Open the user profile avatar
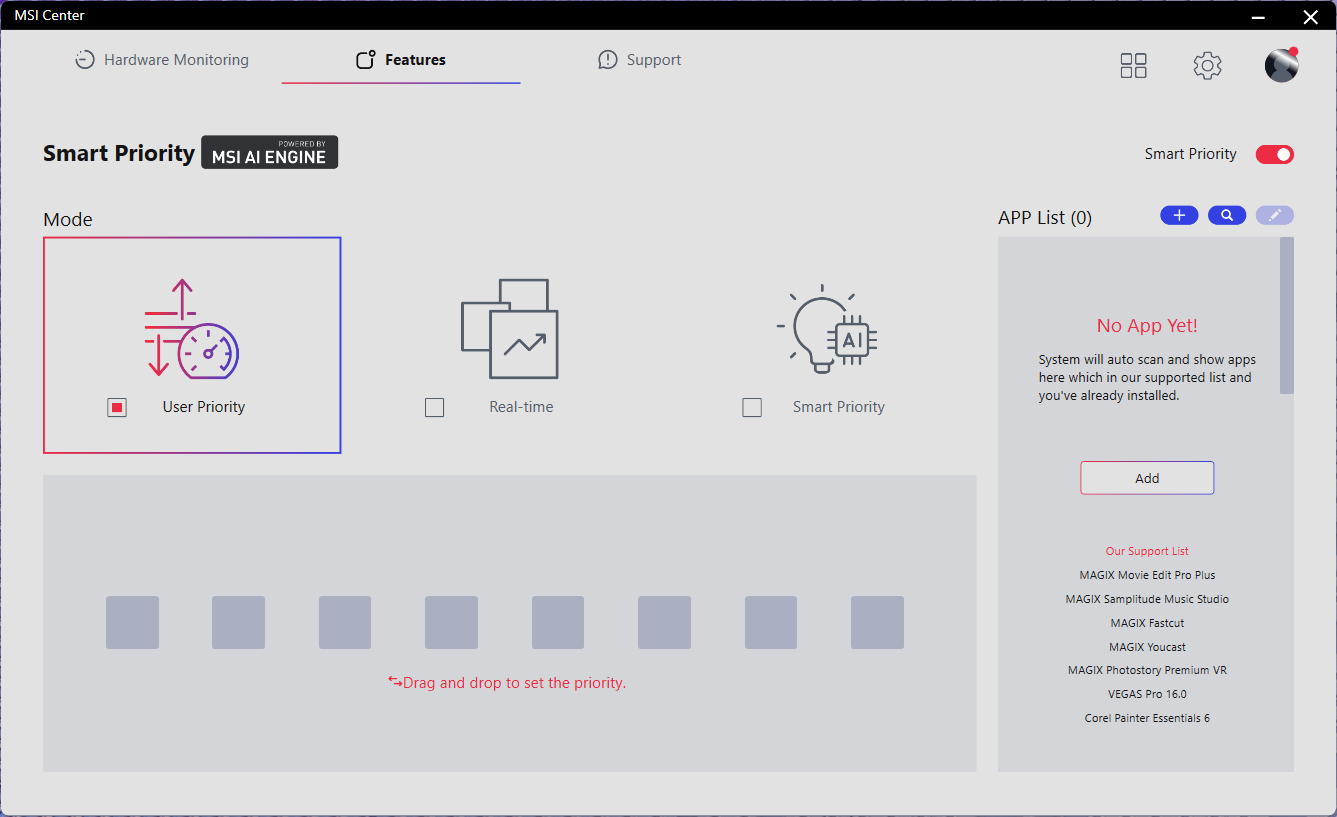The width and height of the screenshot is (1337, 817). pos(1281,66)
